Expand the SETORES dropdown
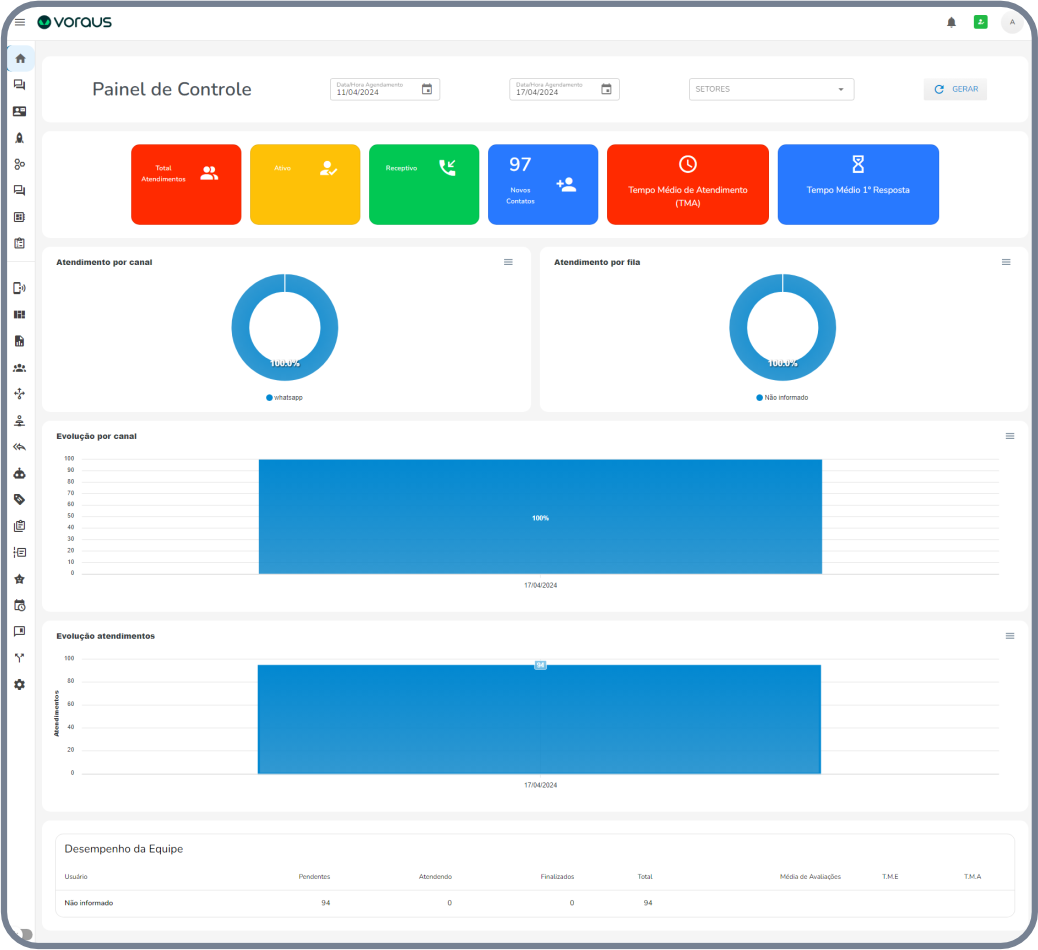Viewport: 1038px width, 950px height. point(771,89)
